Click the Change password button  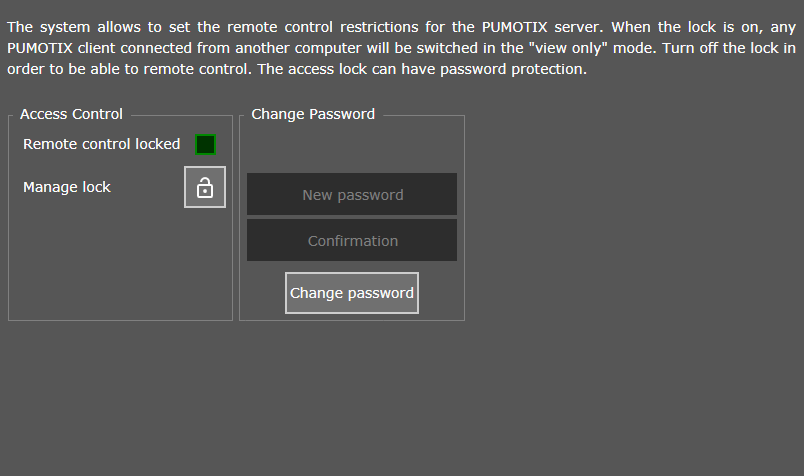(352, 293)
